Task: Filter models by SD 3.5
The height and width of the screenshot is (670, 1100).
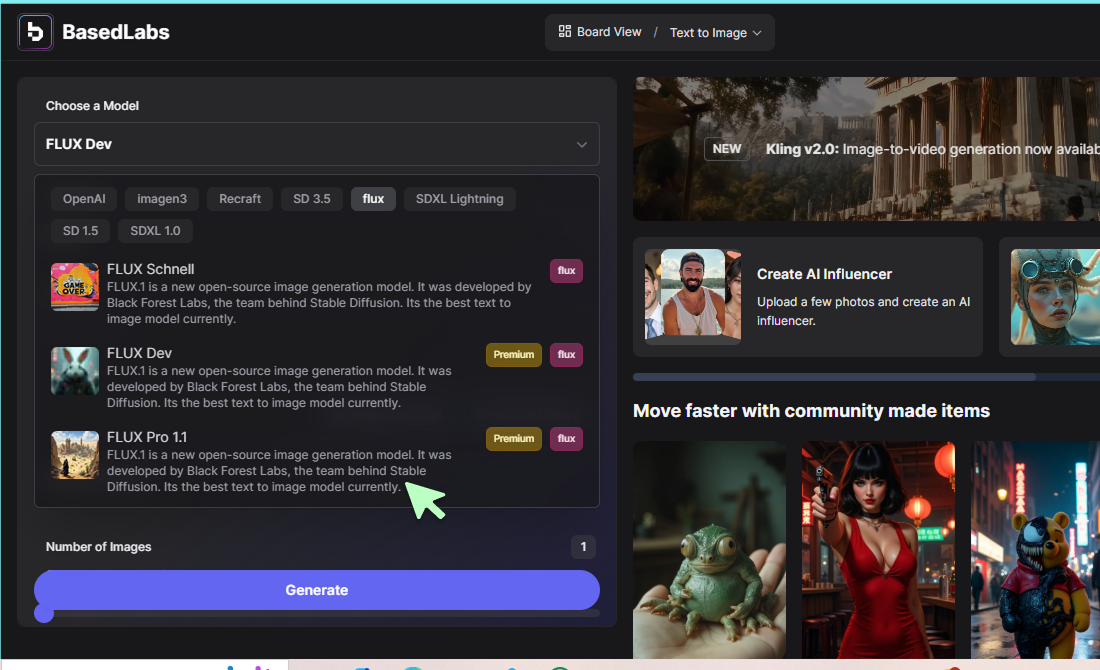Action: (311, 199)
